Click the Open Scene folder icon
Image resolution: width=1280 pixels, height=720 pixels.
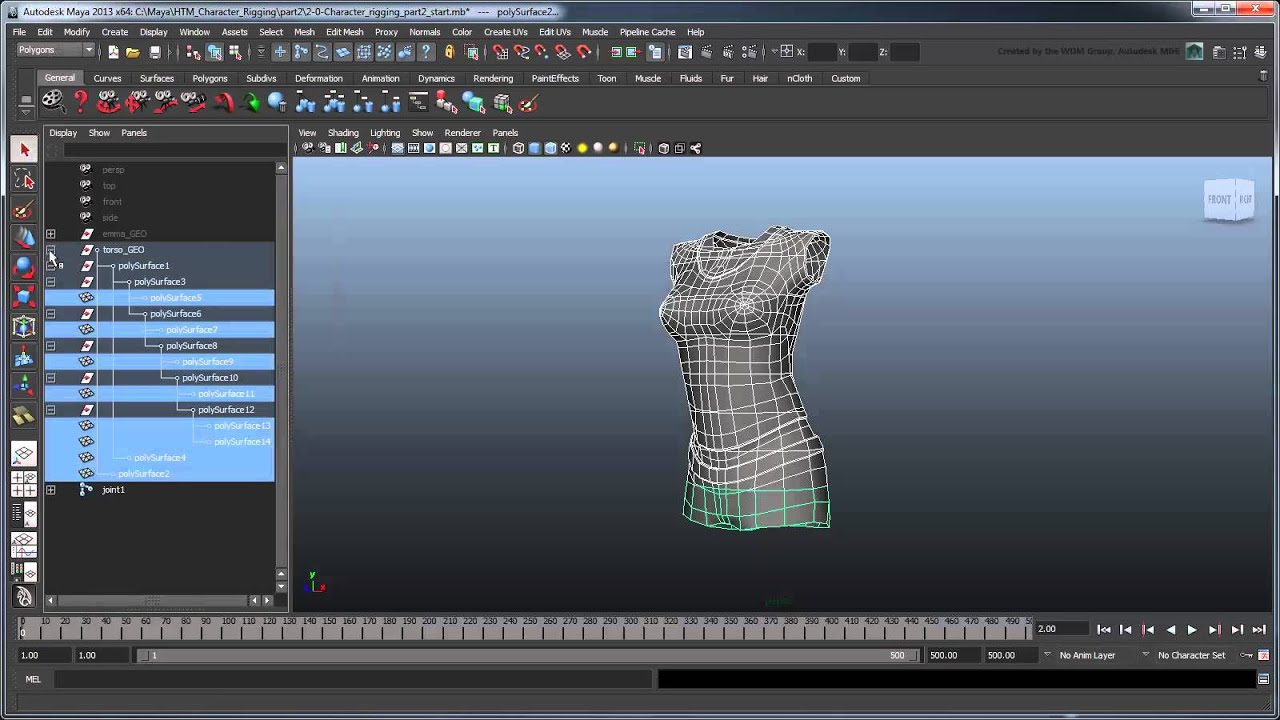(133, 52)
